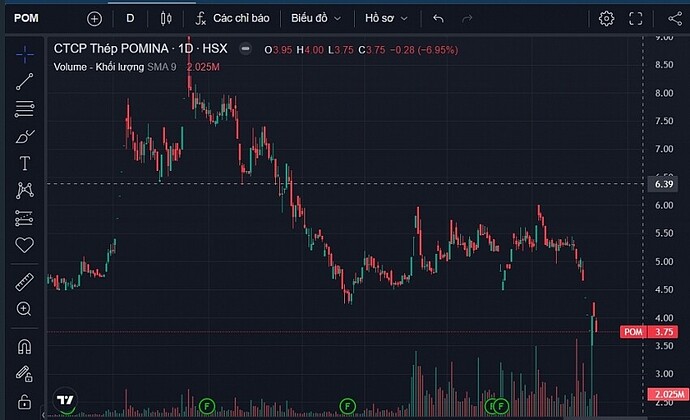Open chart settings gear
Image resolution: width=690 pixels, height=420 pixels.
(606, 18)
